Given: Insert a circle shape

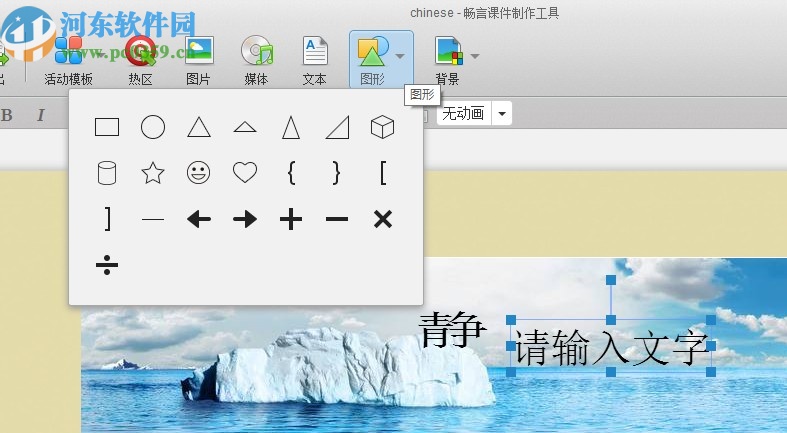Looking at the screenshot, I should [153, 127].
